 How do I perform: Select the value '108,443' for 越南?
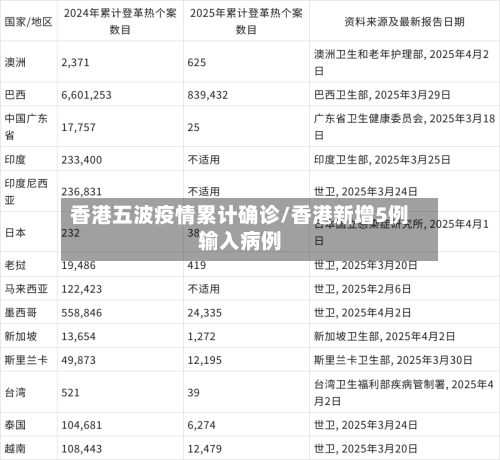(x=82, y=449)
